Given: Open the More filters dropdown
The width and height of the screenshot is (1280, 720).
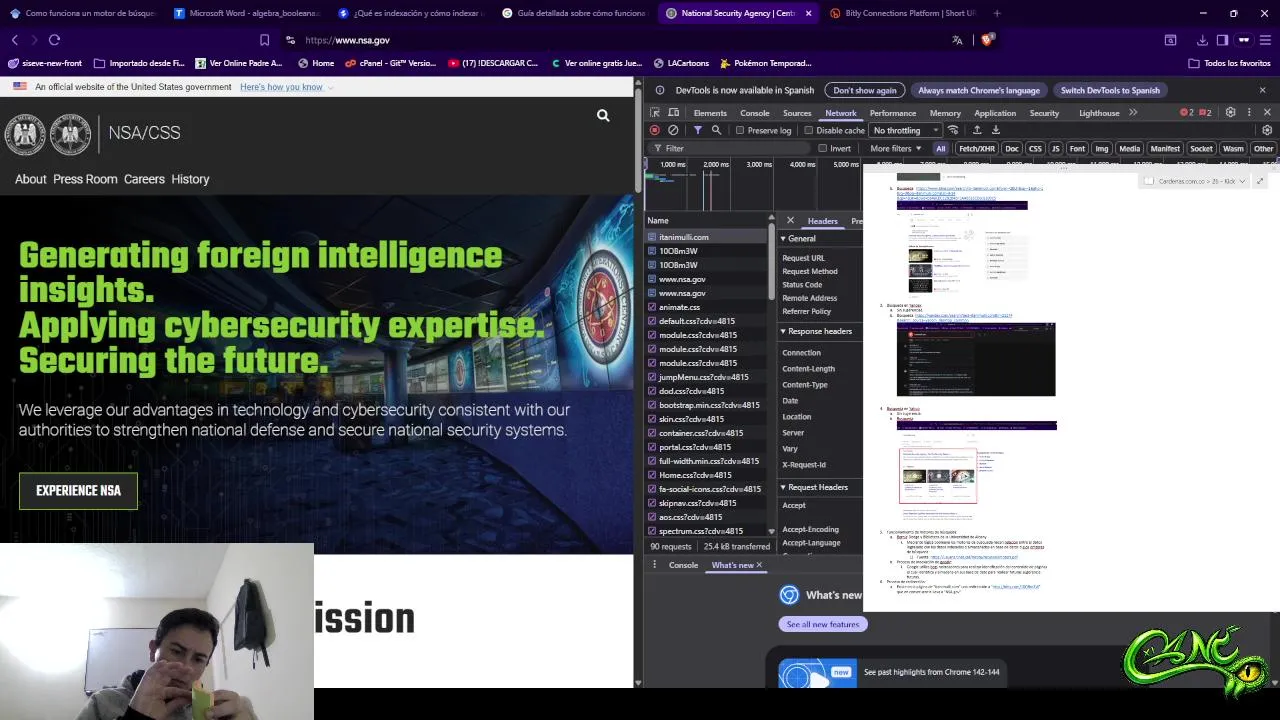Looking at the screenshot, I should pos(895,148).
